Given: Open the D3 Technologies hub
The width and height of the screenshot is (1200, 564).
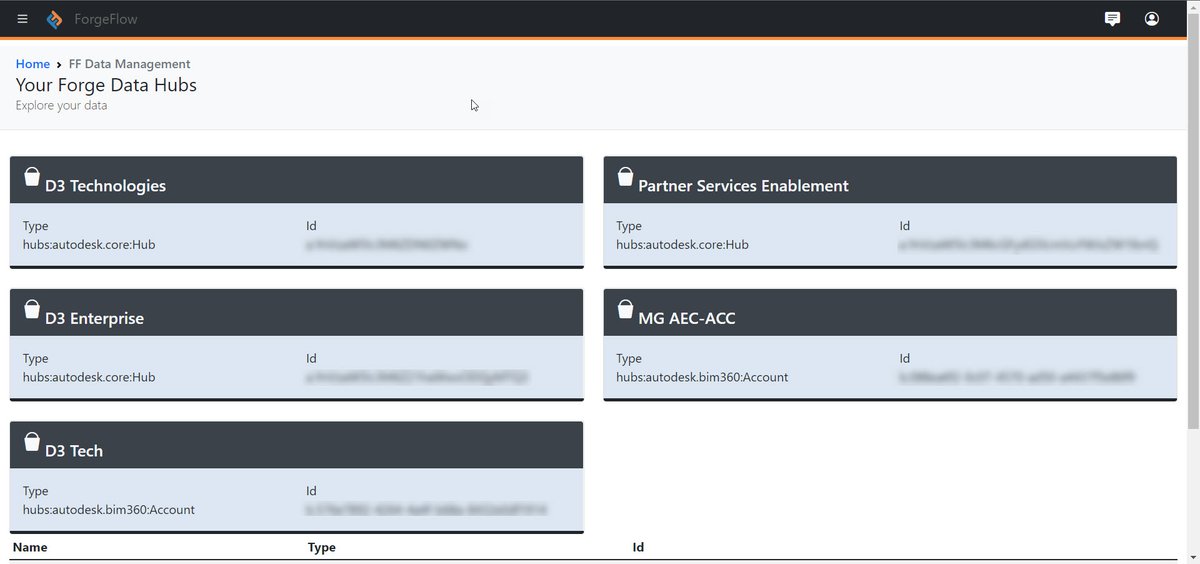Looking at the screenshot, I should 105,186.
